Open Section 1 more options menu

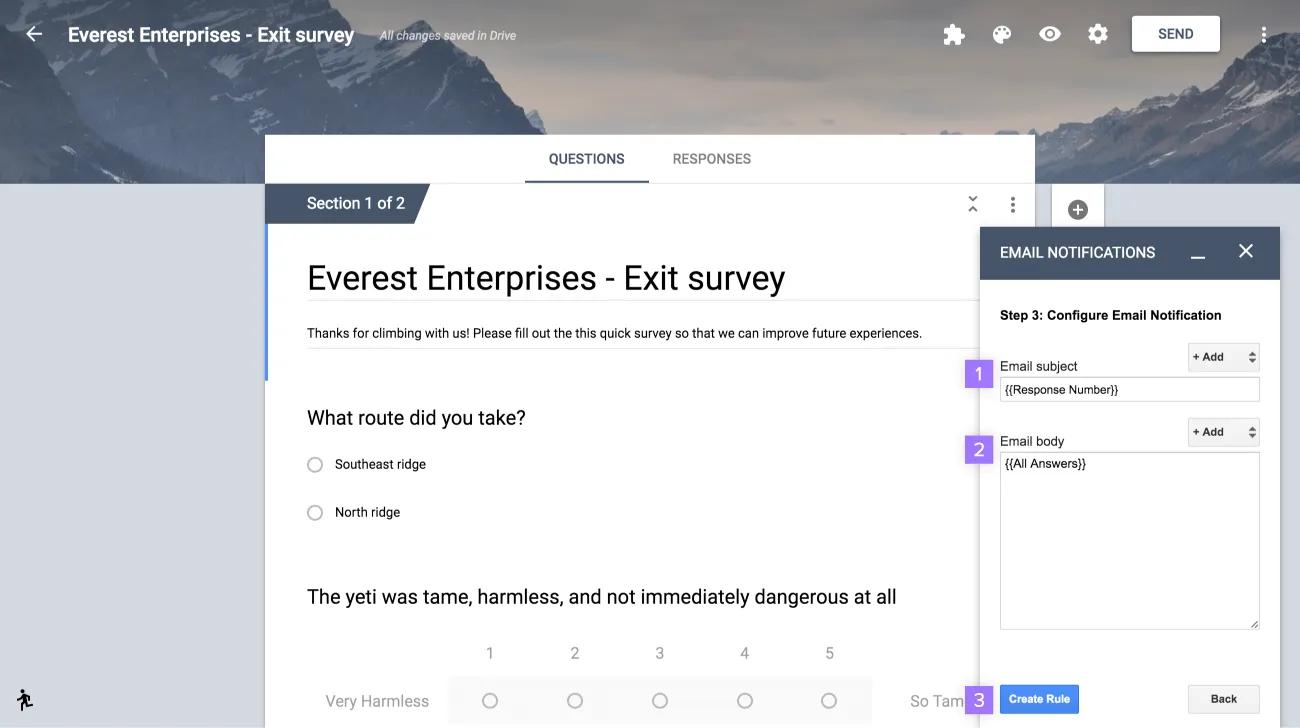click(x=1013, y=204)
